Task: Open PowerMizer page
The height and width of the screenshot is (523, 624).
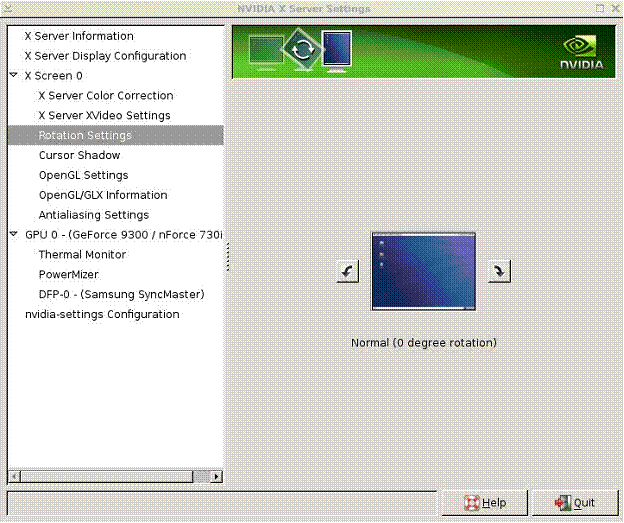Action: (x=68, y=275)
